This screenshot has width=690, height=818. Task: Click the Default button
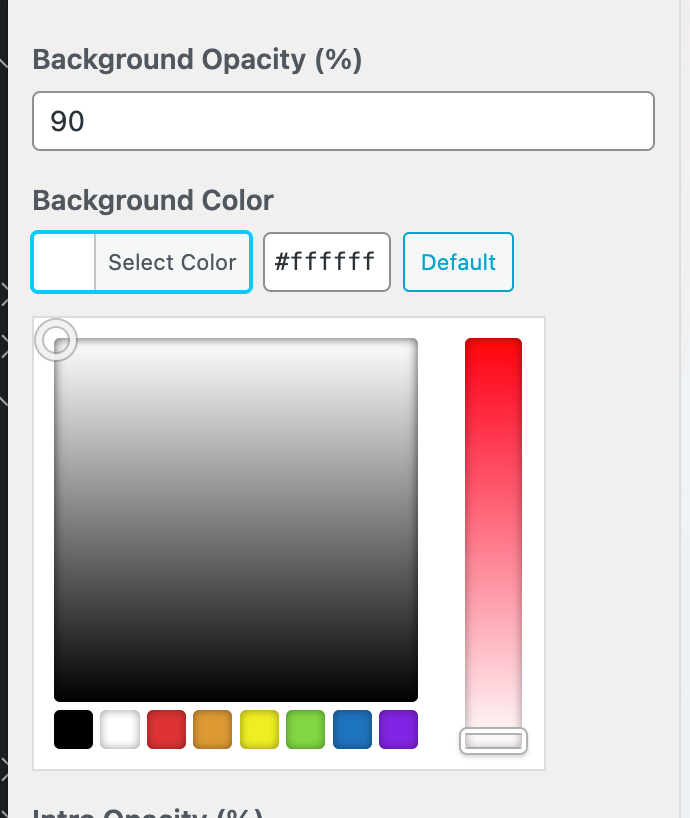458,262
